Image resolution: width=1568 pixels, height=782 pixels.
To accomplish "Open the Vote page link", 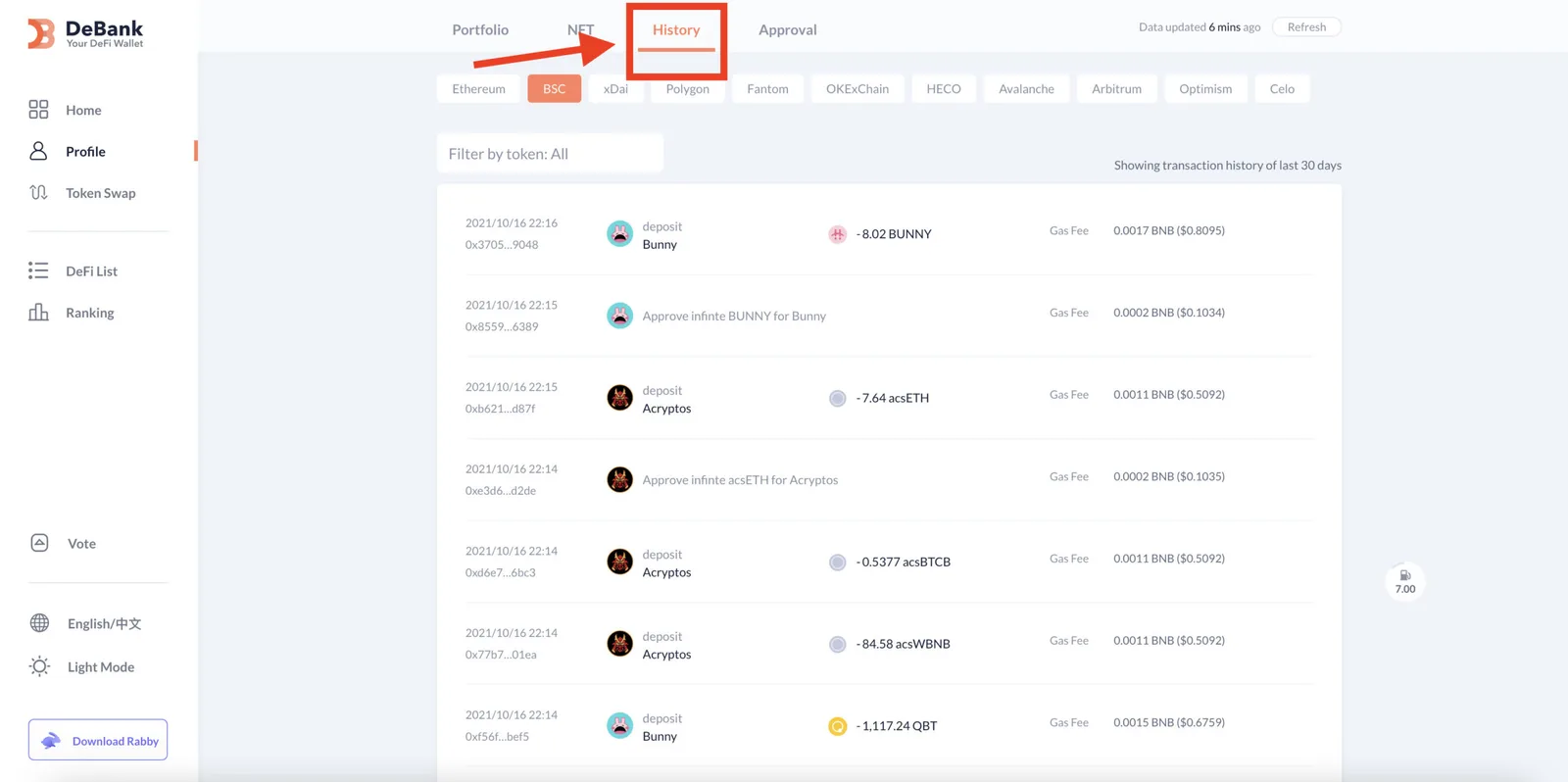I will pyautogui.click(x=81, y=544).
